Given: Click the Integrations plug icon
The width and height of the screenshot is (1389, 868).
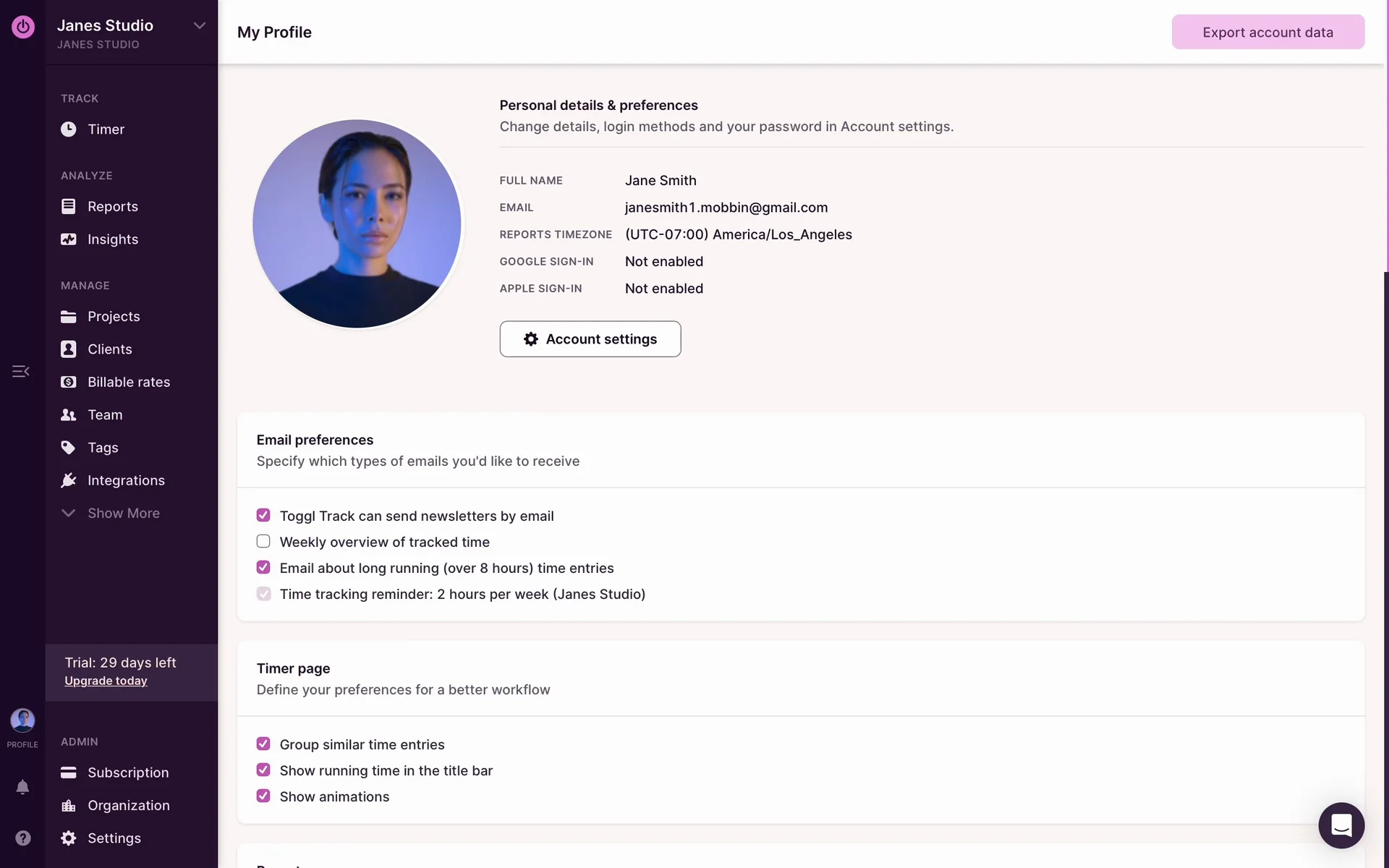Looking at the screenshot, I should (x=69, y=480).
